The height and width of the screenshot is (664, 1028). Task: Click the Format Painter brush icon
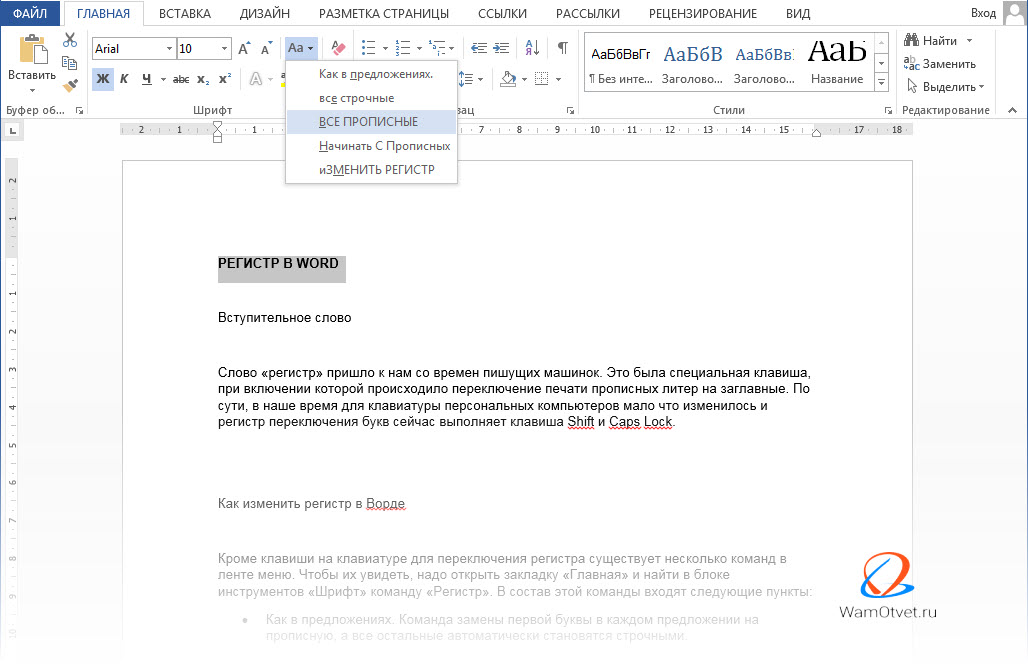70,87
